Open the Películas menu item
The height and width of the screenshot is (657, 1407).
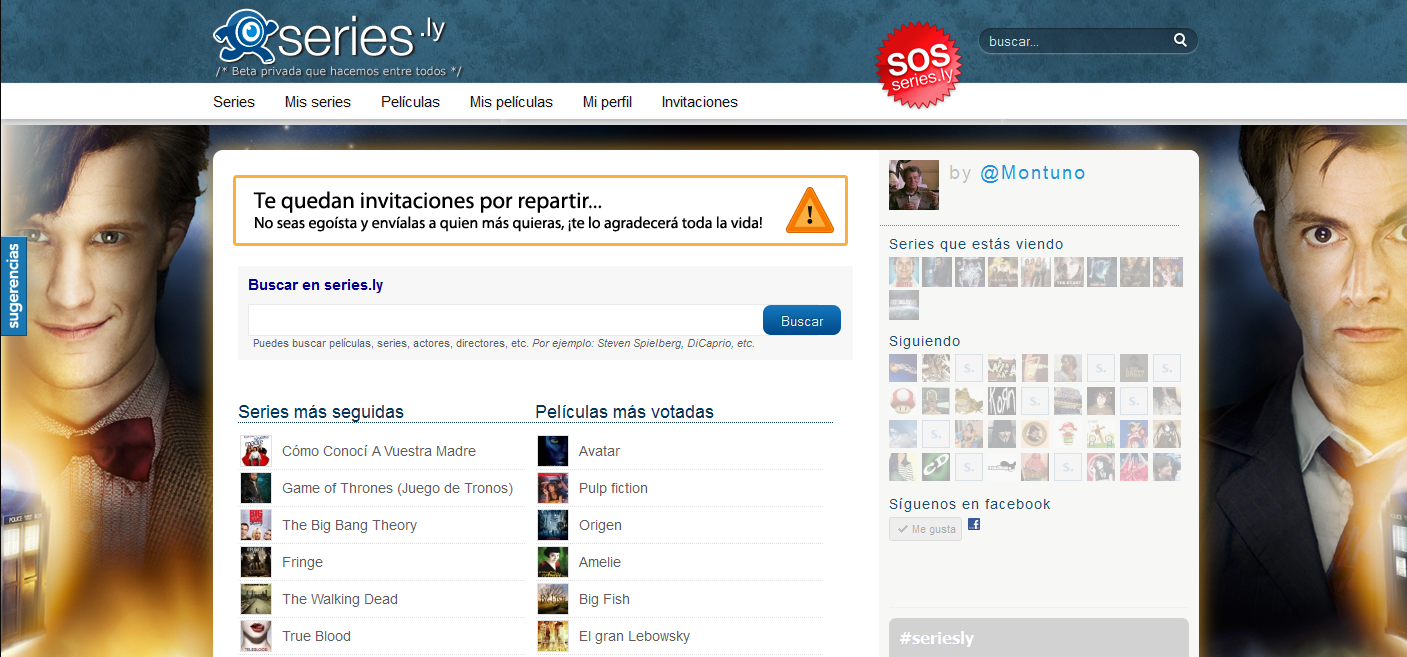410,102
